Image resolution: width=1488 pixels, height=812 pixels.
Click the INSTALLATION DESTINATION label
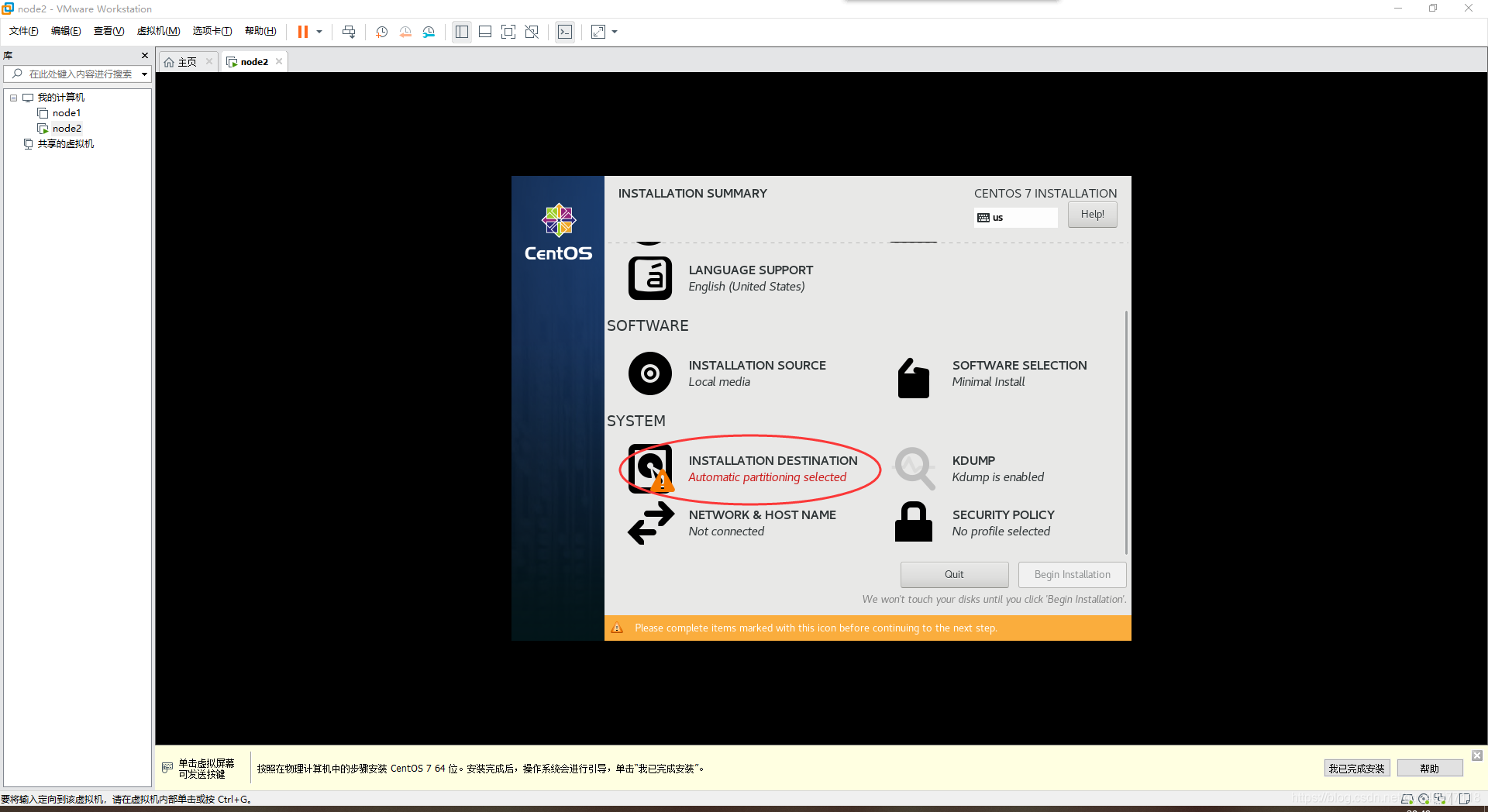773,460
